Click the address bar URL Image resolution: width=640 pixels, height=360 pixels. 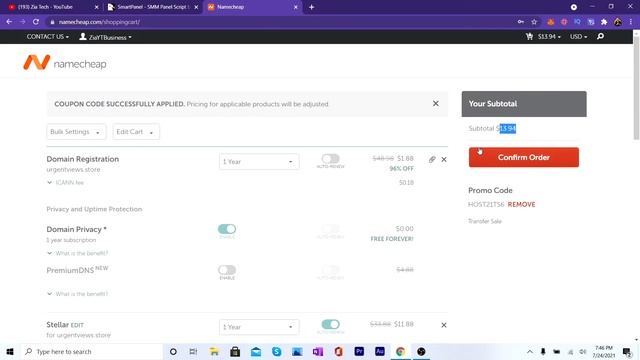[99, 22]
